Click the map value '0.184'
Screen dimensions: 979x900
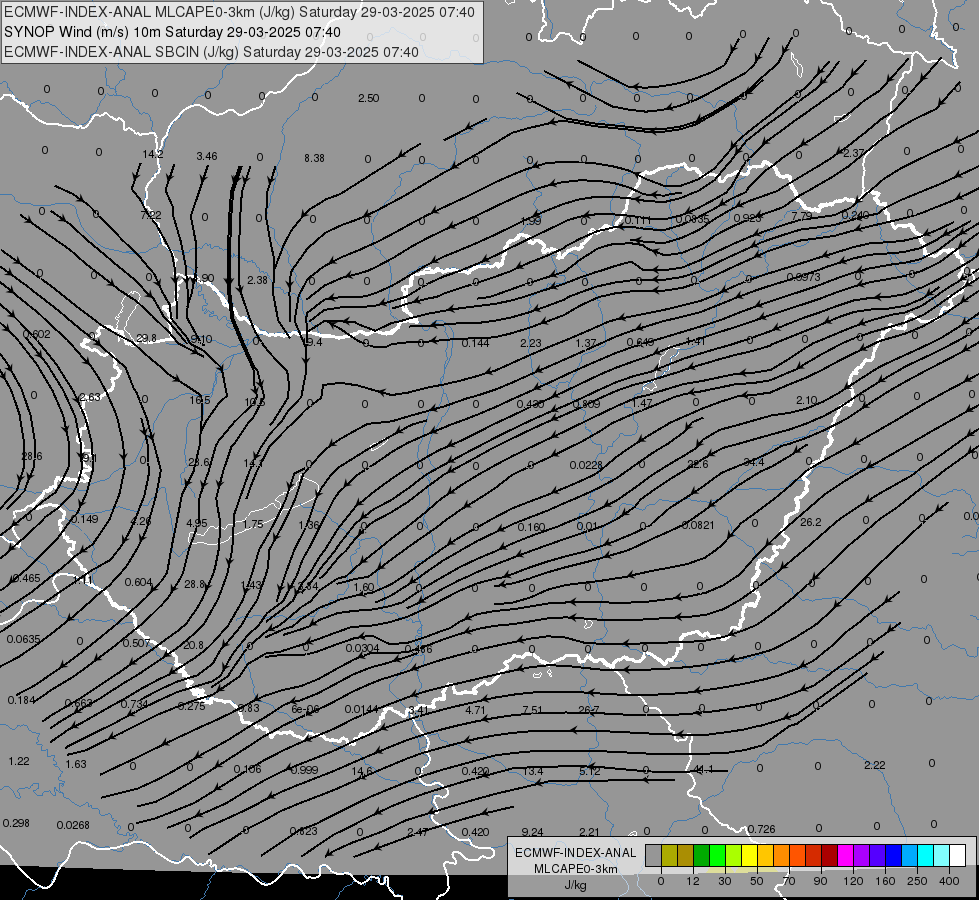pyautogui.click(x=21, y=700)
